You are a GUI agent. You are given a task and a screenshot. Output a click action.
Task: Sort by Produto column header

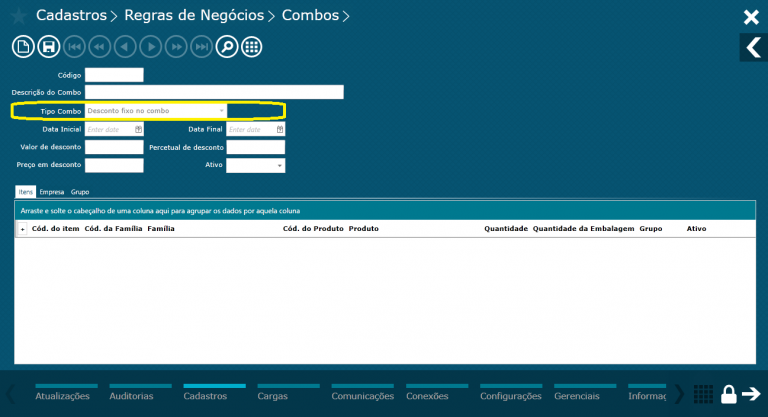click(x=363, y=229)
